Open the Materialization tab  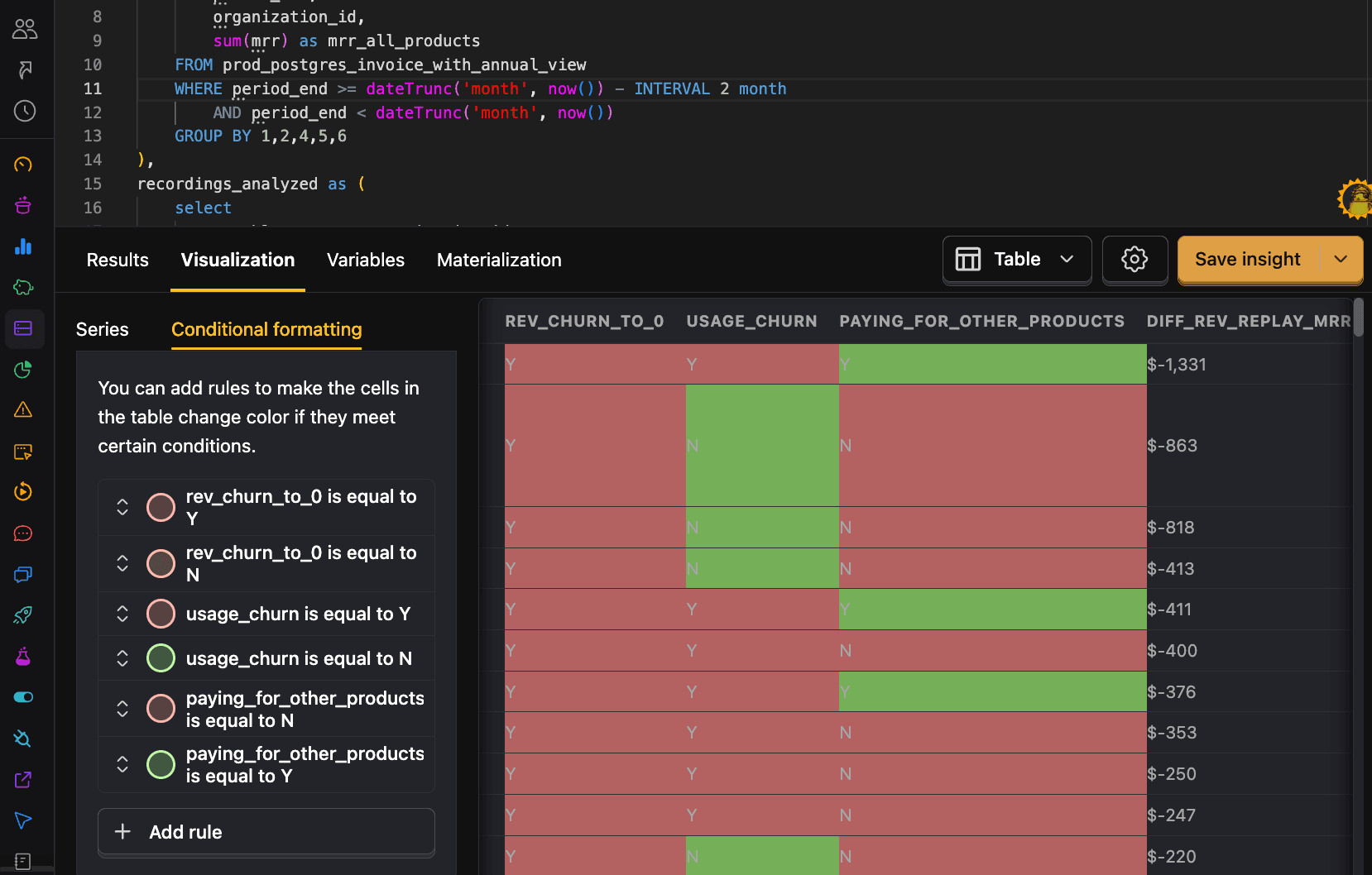[x=499, y=261]
